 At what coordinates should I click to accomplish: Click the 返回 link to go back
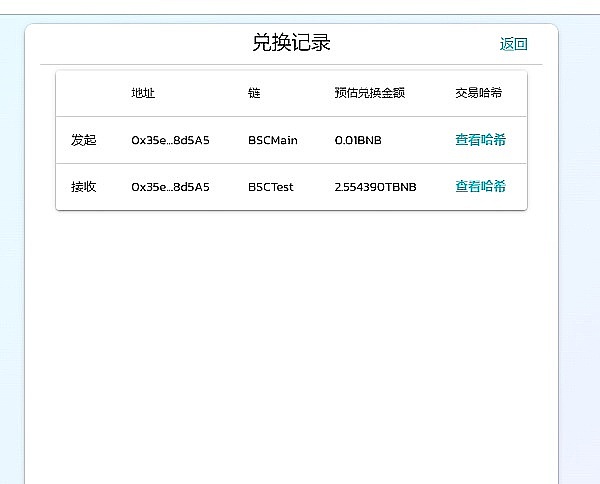(x=513, y=44)
